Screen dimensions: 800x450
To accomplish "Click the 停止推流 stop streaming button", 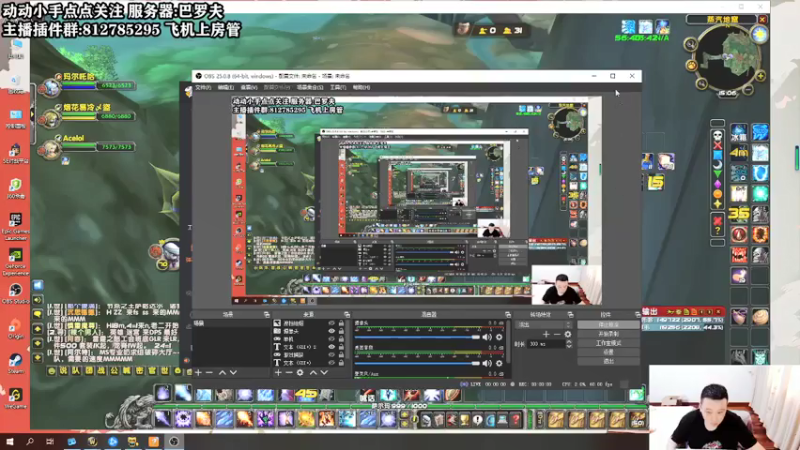I will 608,324.
